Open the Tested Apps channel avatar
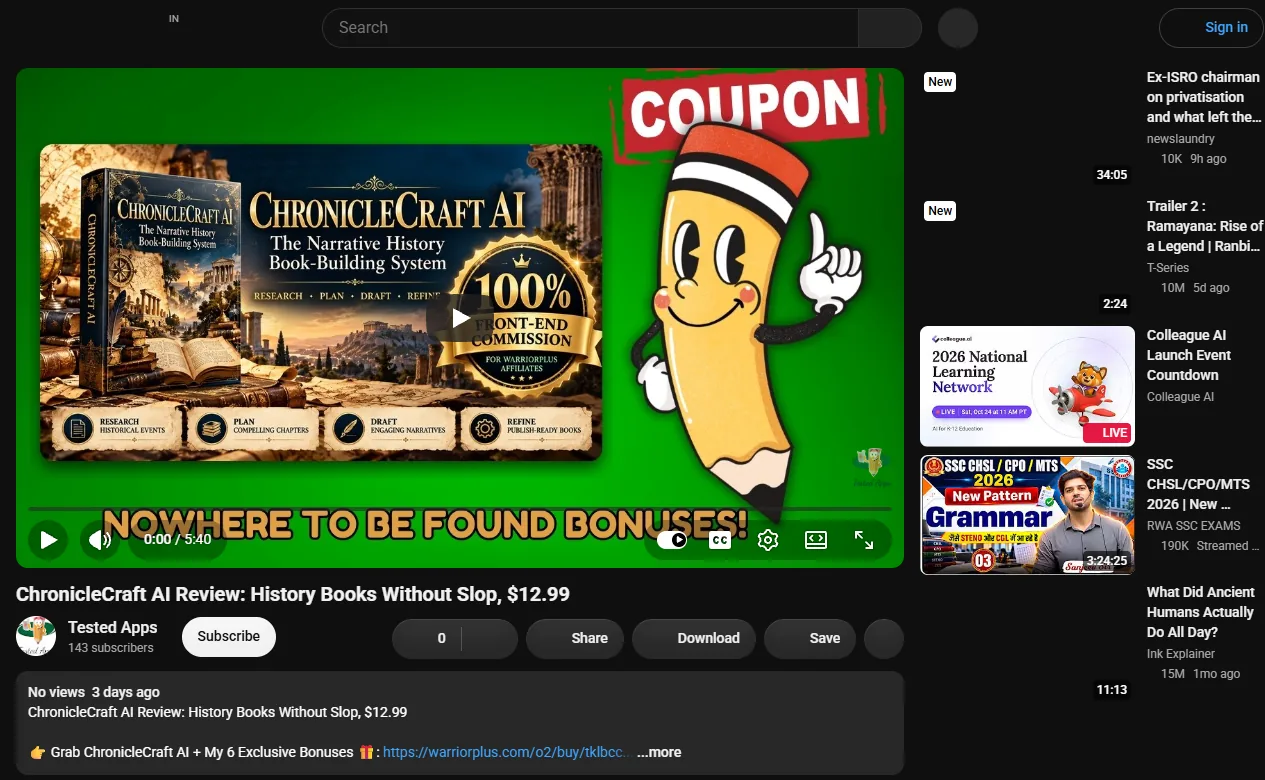Image resolution: width=1265 pixels, height=780 pixels. (x=36, y=636)
